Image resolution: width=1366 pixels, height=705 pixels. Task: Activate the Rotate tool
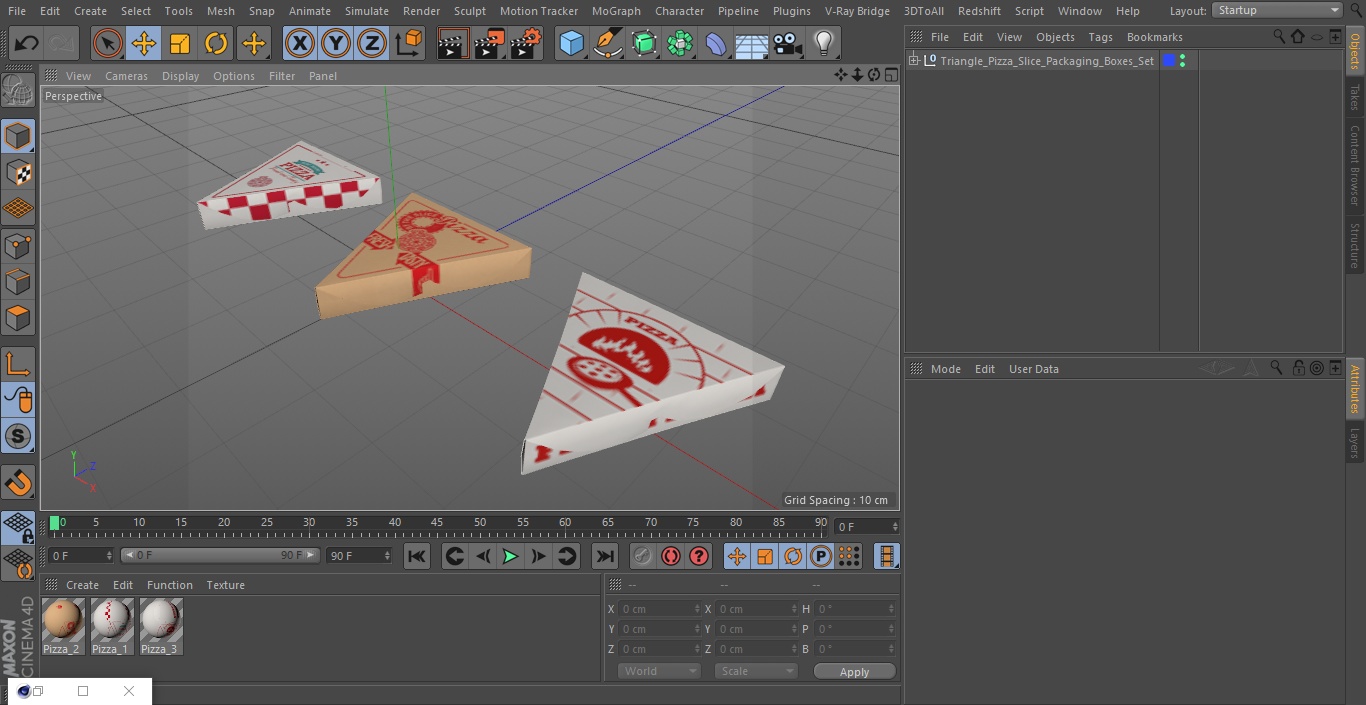[x=216, y=43]
